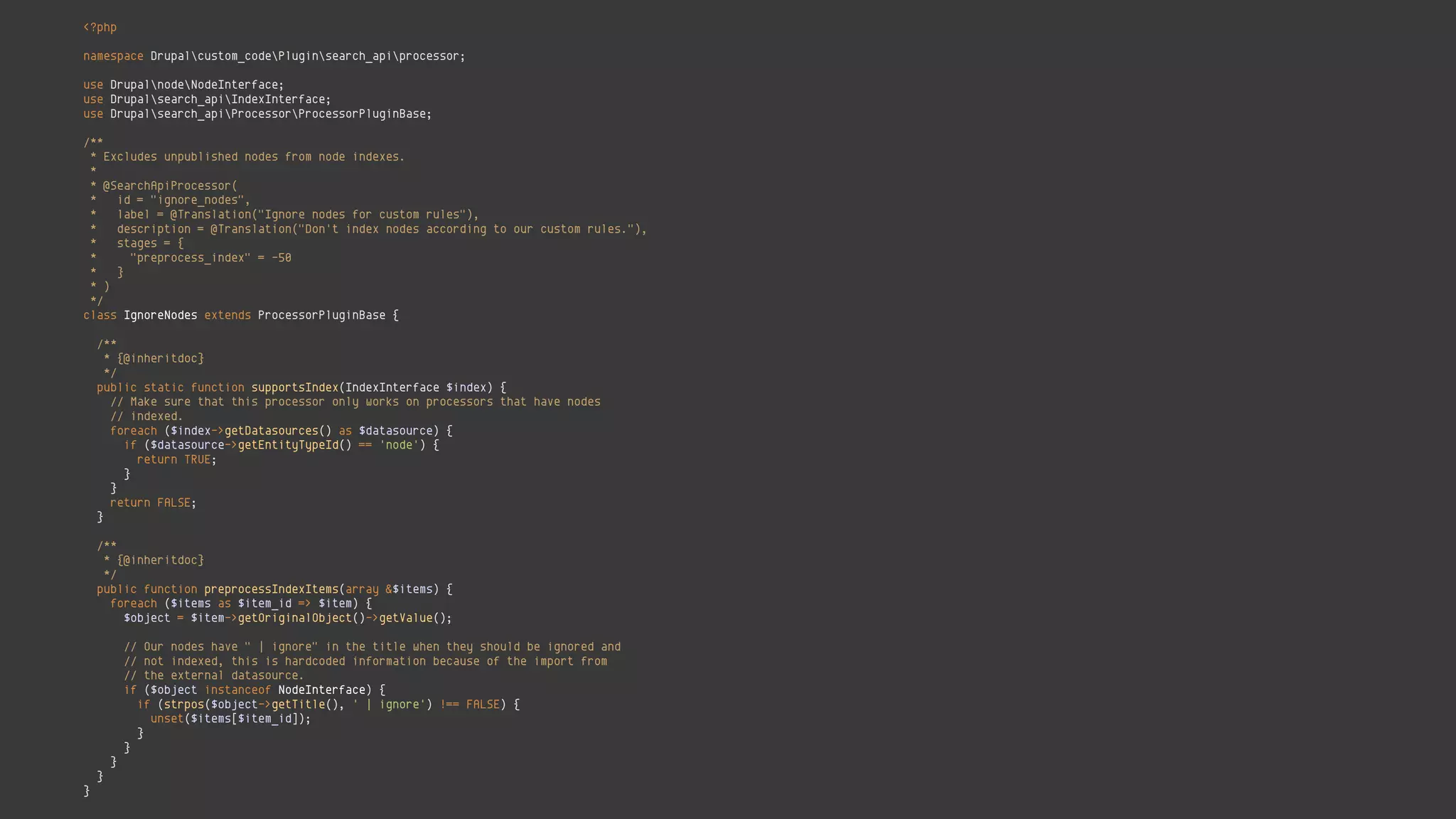Click the ' | ignore' string literal

389,705
